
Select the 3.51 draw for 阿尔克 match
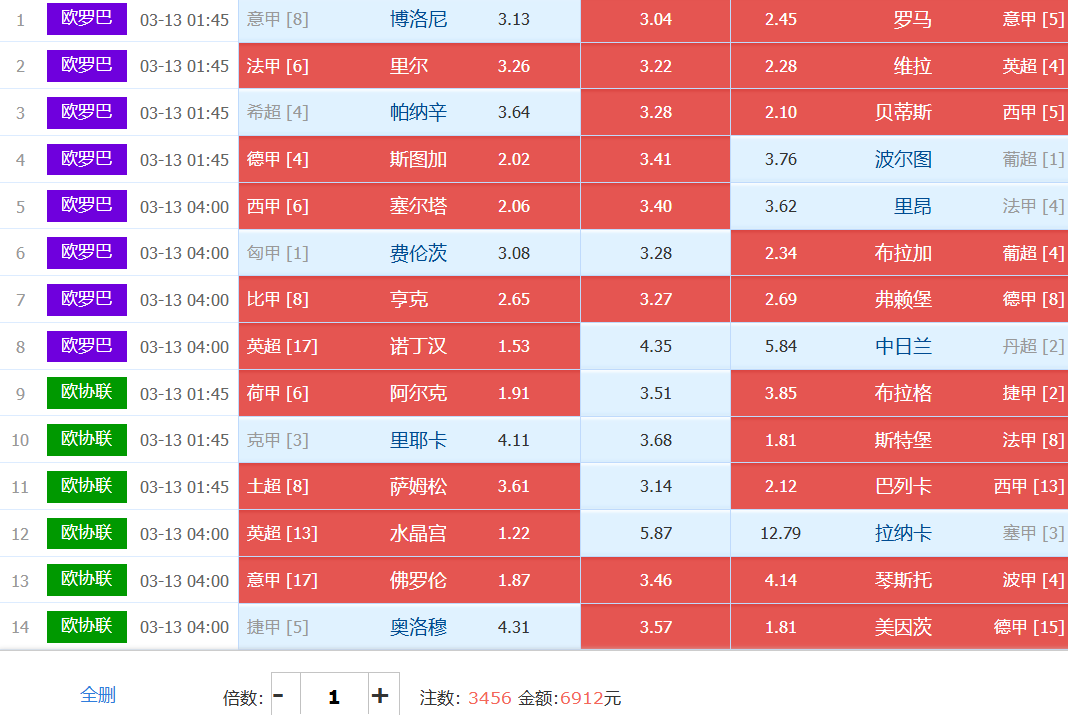tap(655, 393)
